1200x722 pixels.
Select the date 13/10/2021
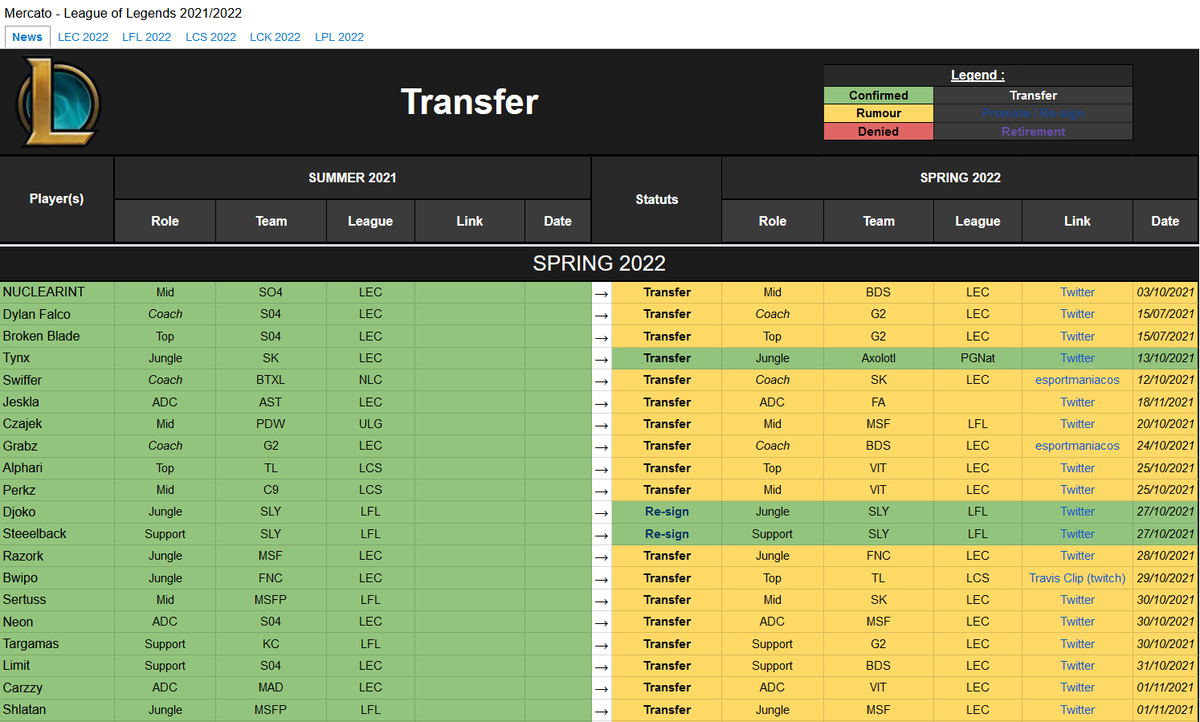point(1165,358)
